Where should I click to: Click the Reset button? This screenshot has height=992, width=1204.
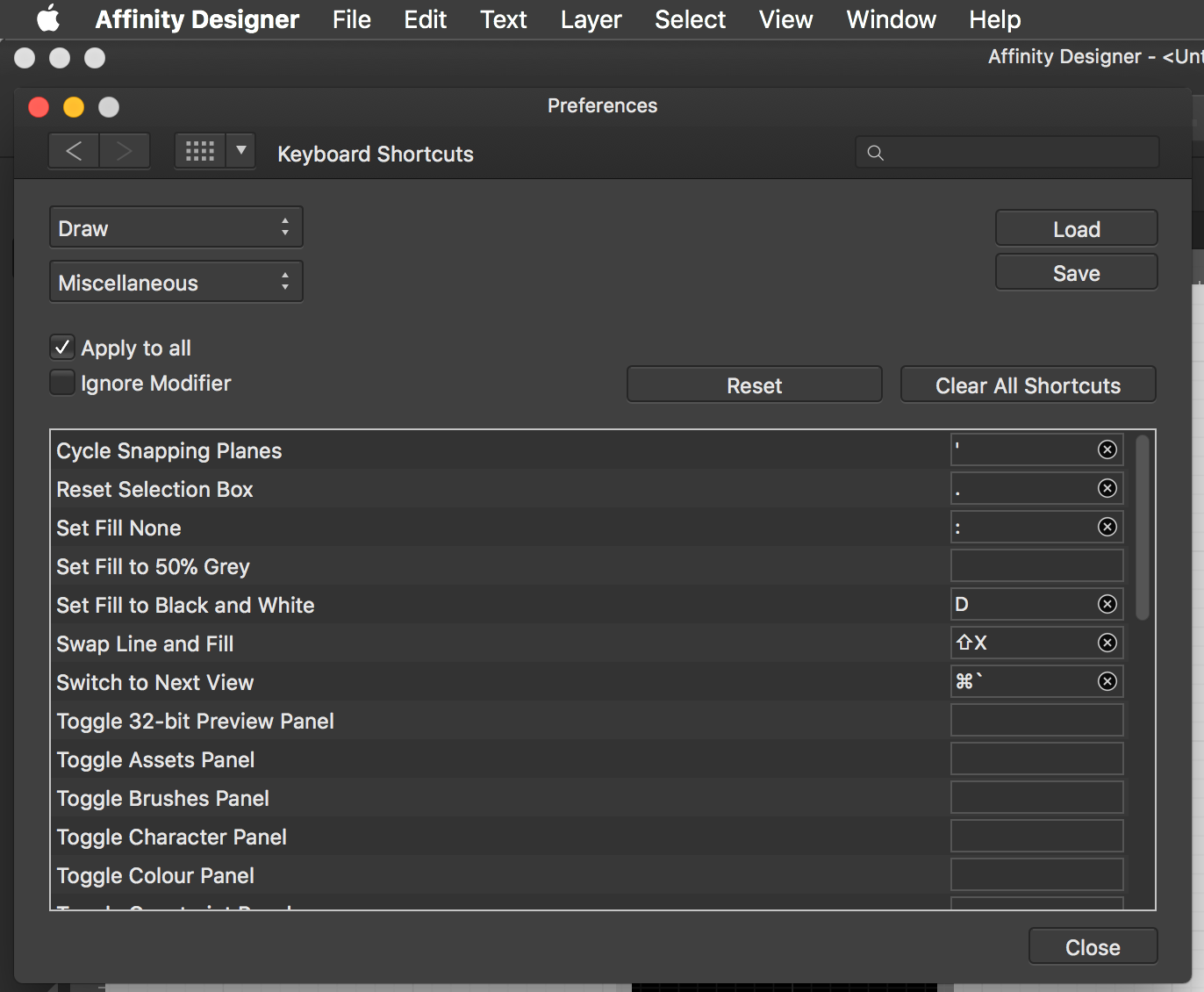[755, 385]
